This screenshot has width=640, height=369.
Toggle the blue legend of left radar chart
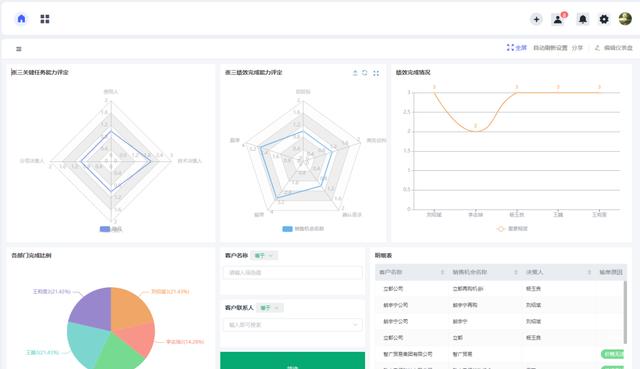pyautogui.click(x=105, y=229)
